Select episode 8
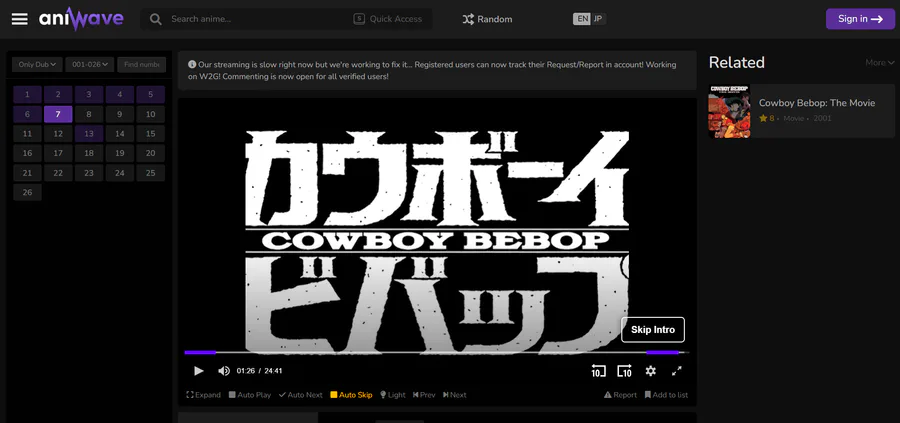This screenshot has height=423, width=900. pyautogui.click(x=89, y=114)
